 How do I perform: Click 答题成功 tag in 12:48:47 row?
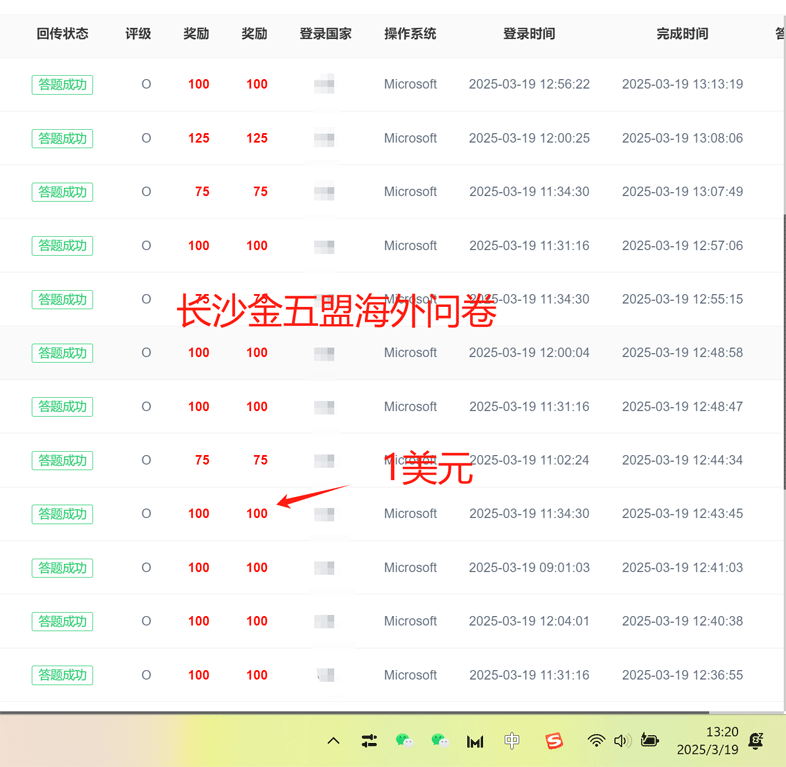(x=62, y=407)
